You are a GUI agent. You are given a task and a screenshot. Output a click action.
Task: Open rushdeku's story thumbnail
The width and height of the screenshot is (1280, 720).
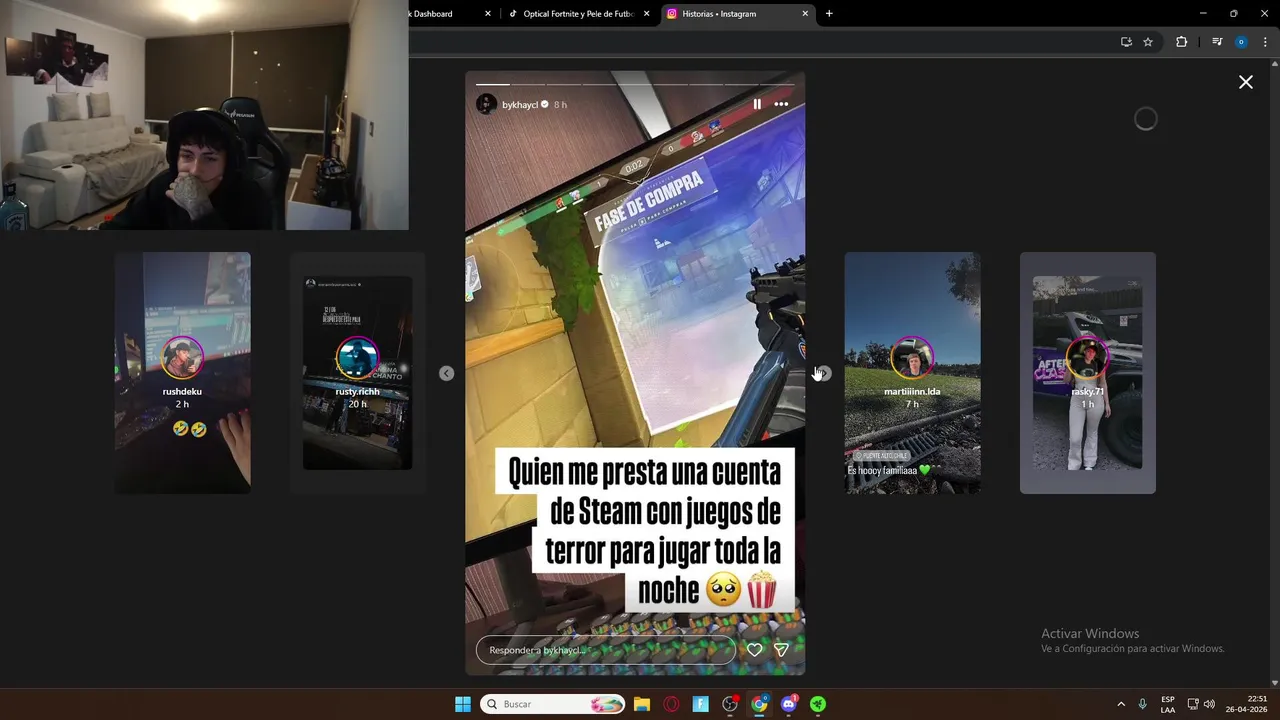point(182,373)
